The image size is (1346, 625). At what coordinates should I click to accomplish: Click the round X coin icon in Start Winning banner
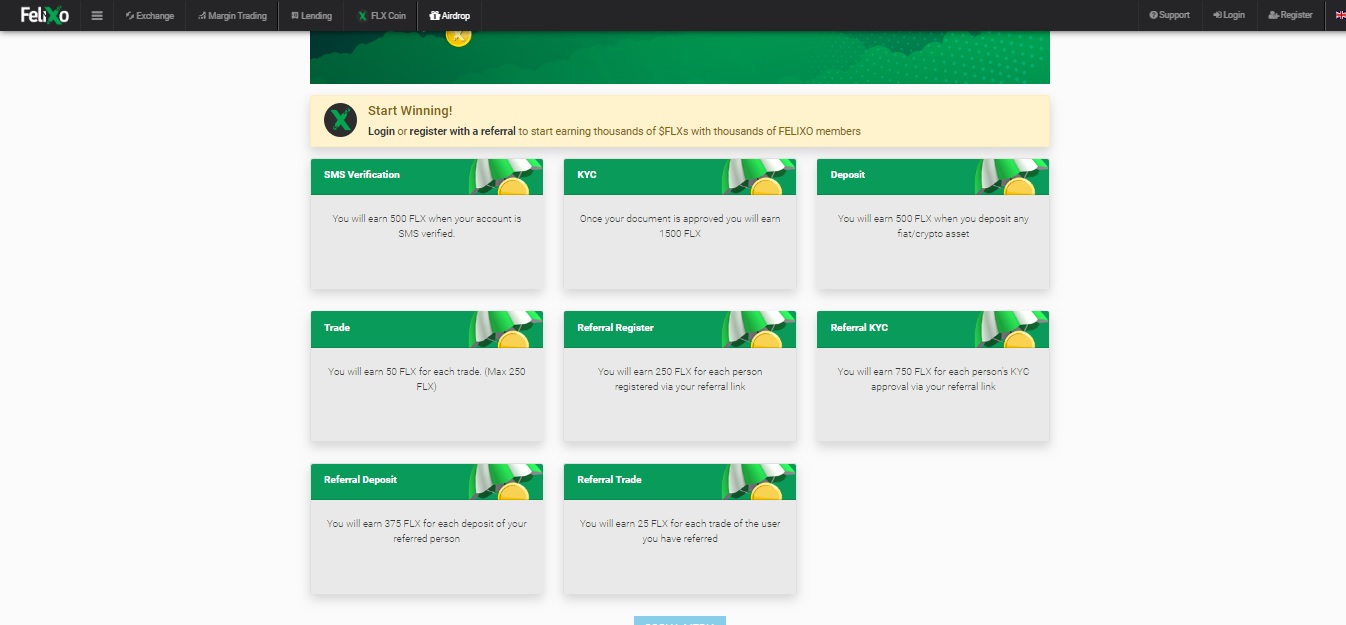click(x=341, y=121)
